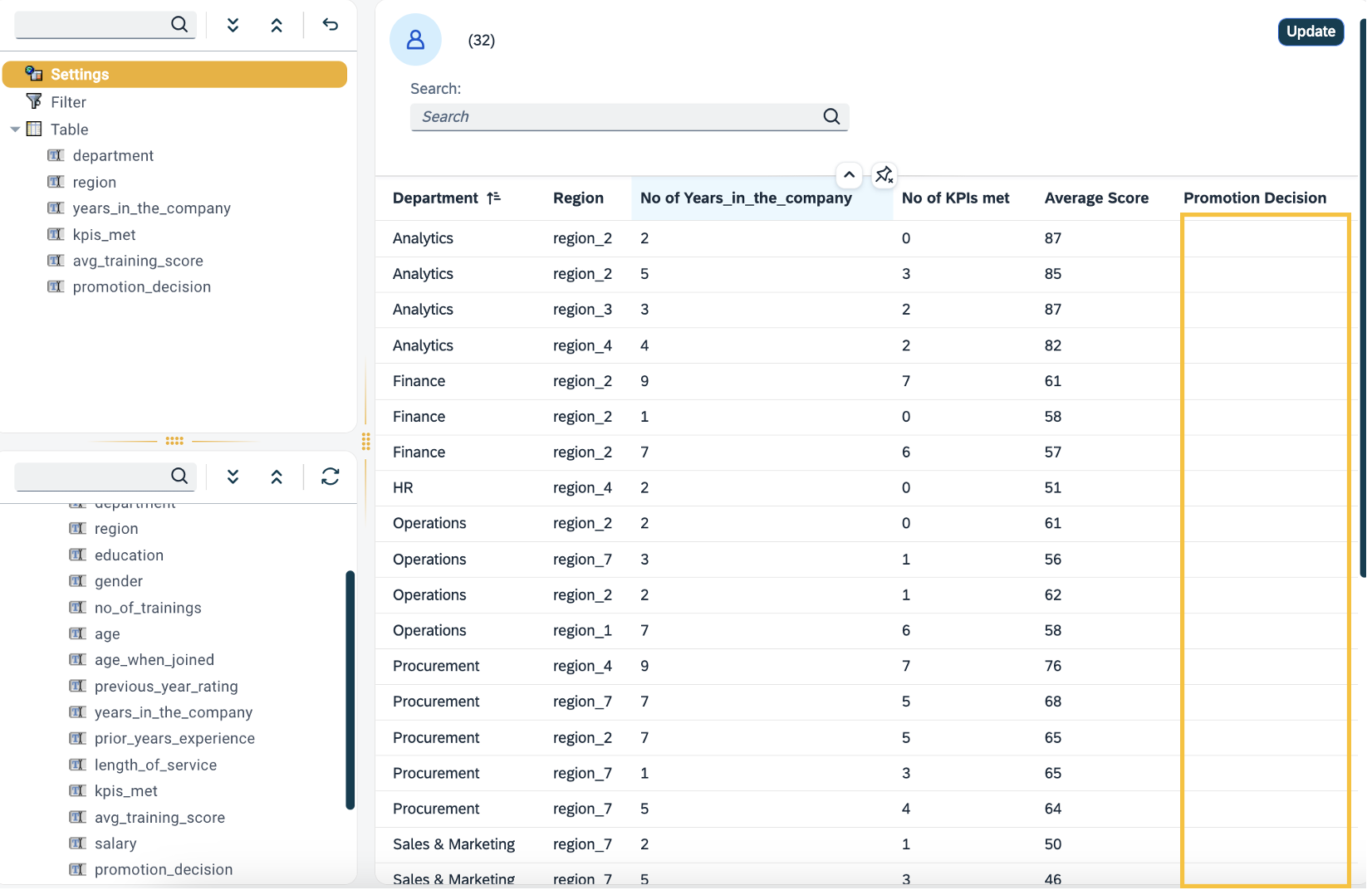This screenshot has height=890, width=1372.
Task: Click into the main Search input field
Action: [x=615, y=116]
